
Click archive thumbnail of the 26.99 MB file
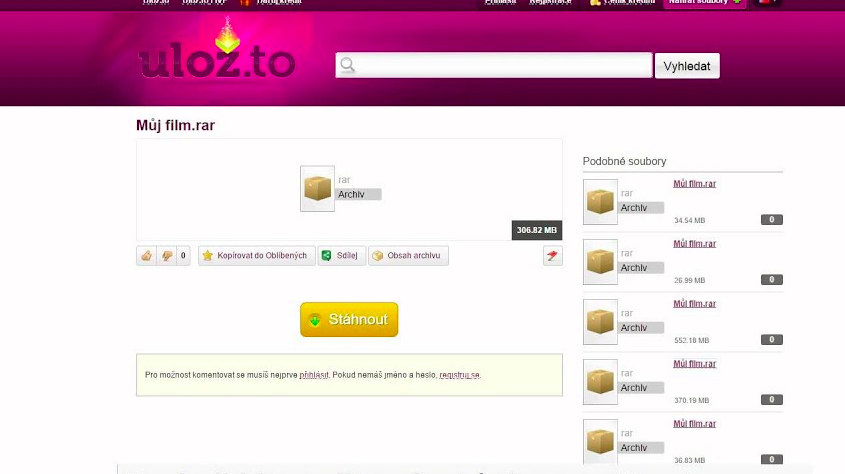[600, 262]
